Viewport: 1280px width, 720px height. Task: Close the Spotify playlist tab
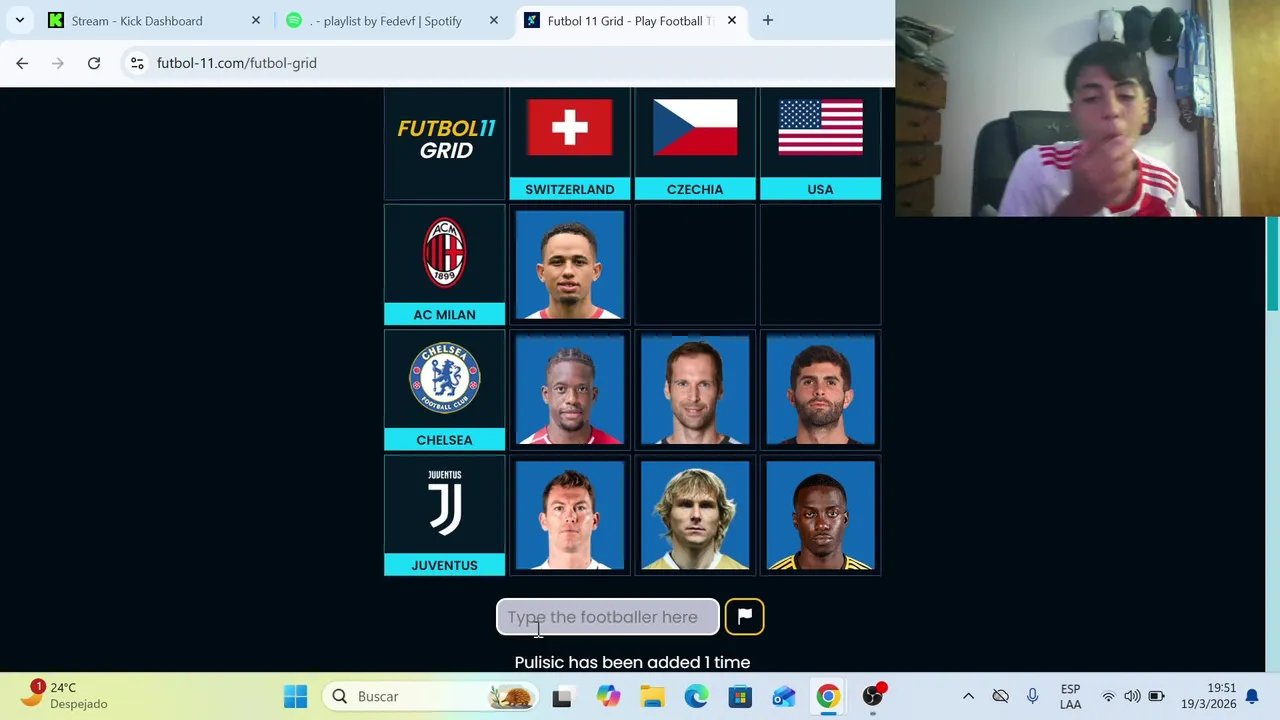pyautogui.click(x=493, y=21)
